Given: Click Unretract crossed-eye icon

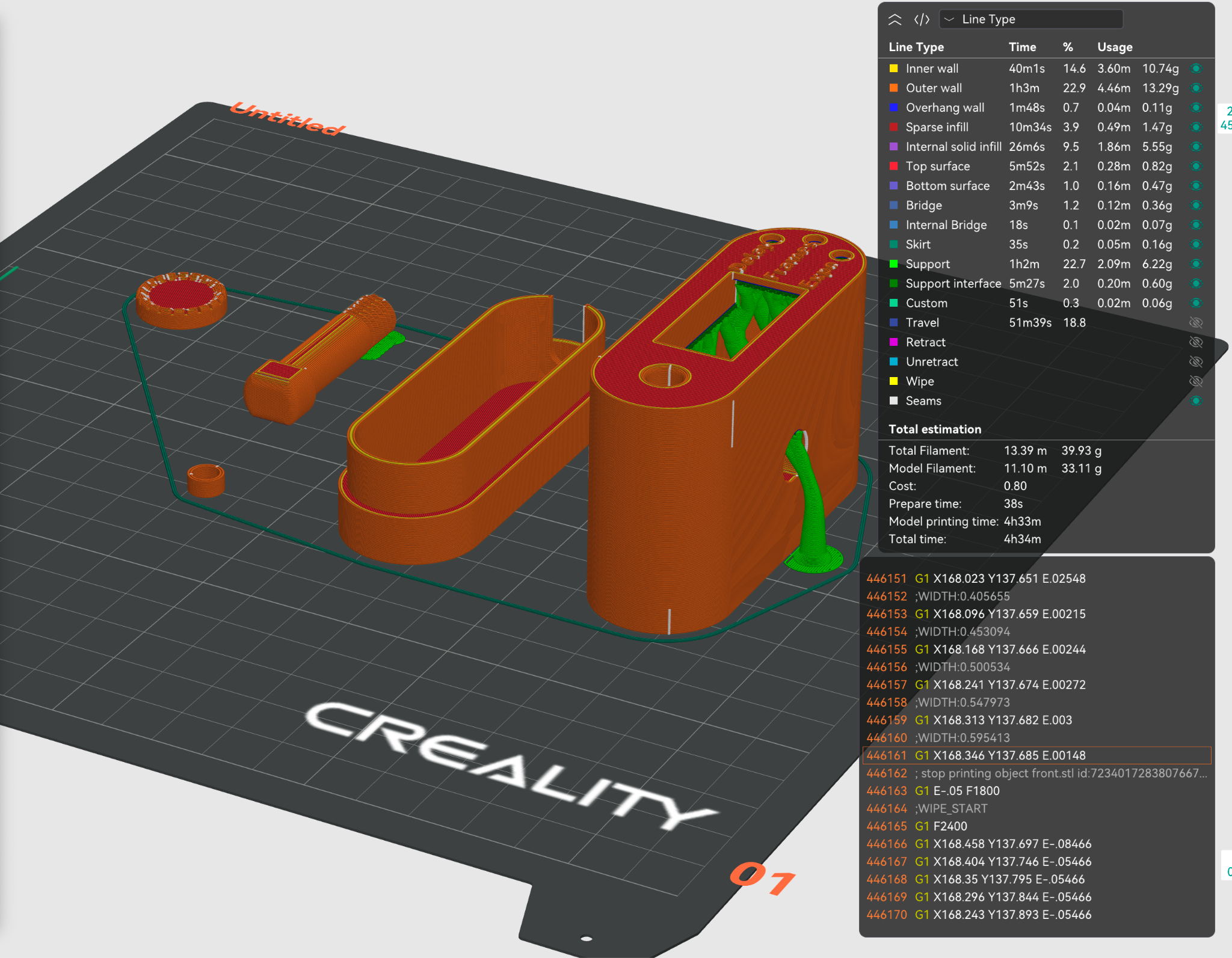Looking at the screenshot, I should (1196, 362).
